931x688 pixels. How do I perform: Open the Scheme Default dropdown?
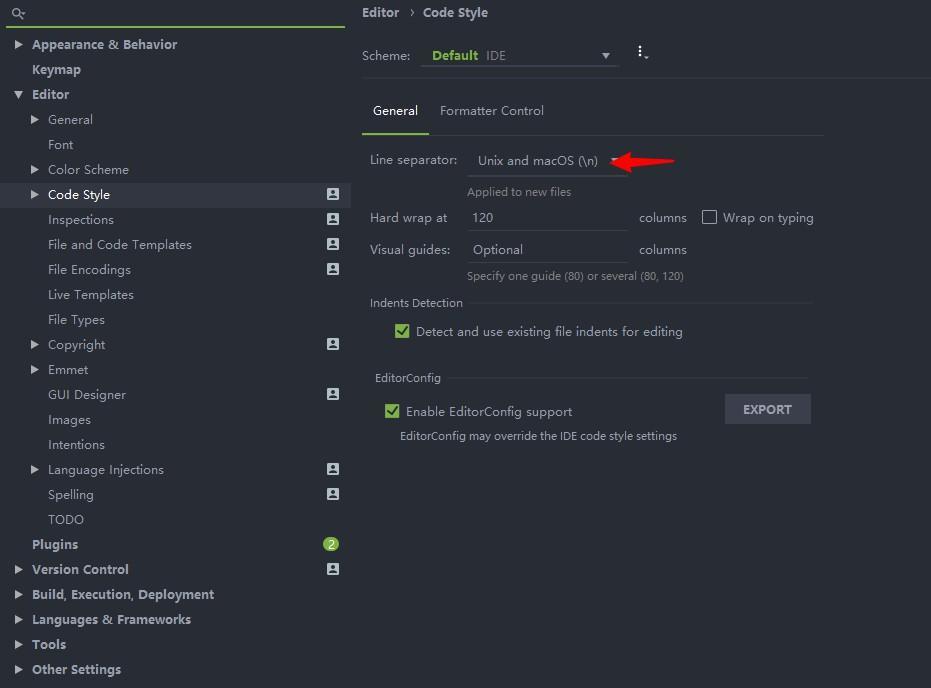pyautogui.click(x=520, y=56)
